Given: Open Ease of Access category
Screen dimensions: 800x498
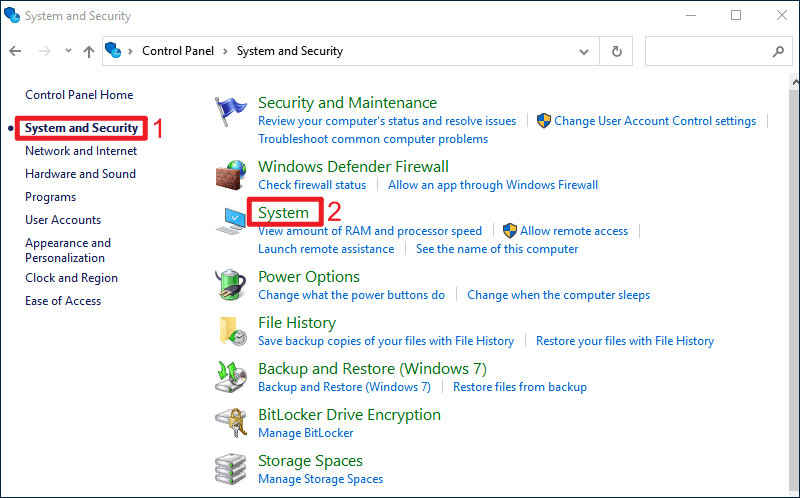Looking at the screenshot, I should point(63,301).
